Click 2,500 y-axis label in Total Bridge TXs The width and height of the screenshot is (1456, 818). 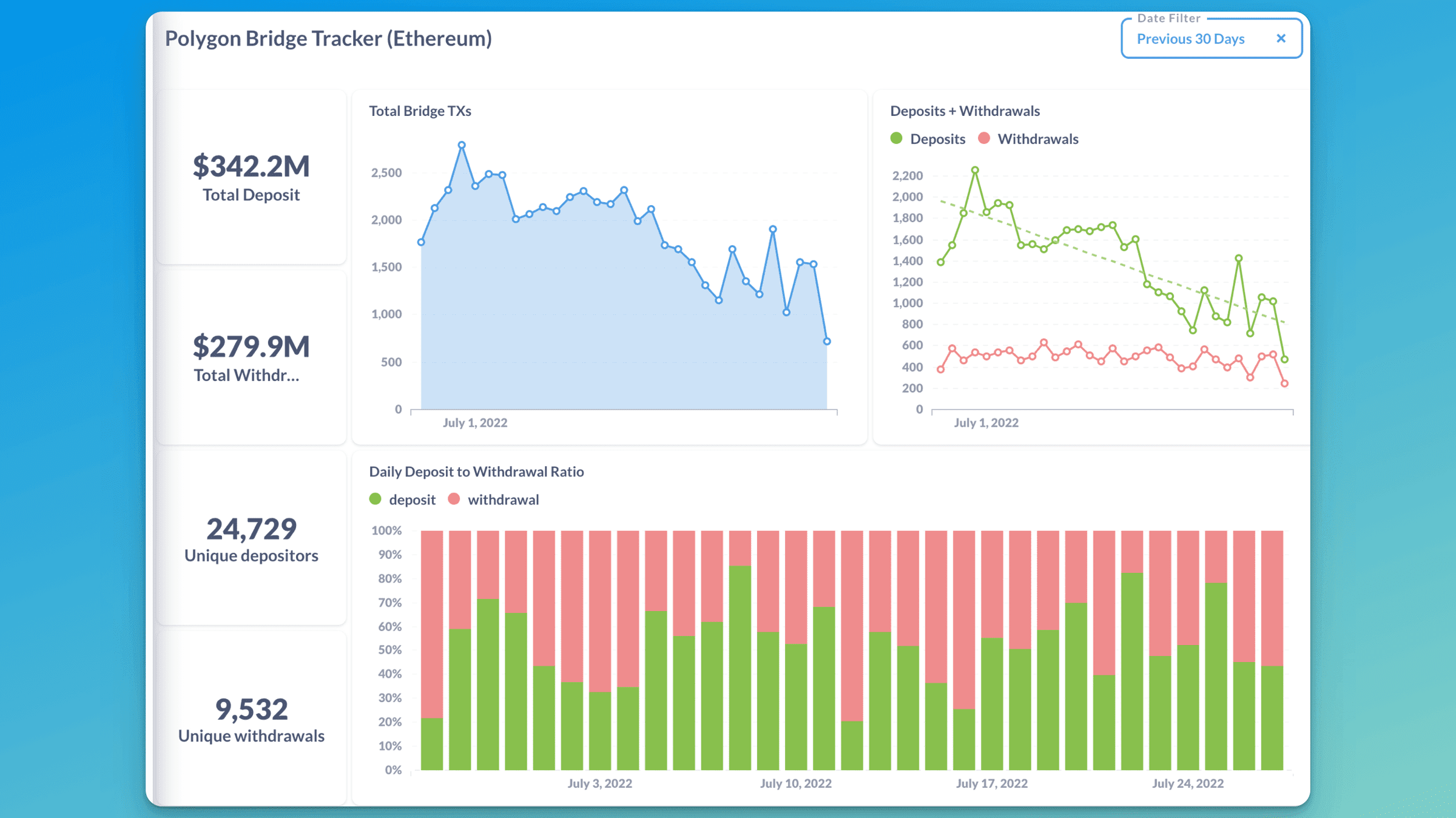(386, 173)
